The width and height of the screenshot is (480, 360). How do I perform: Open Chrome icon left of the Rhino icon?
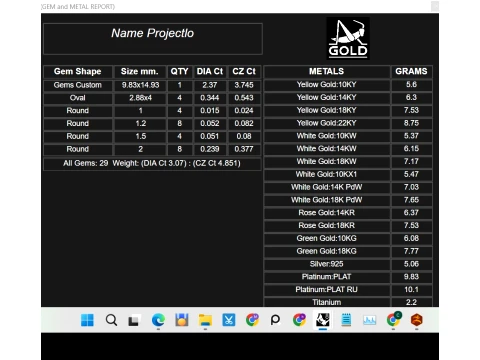[x=299, y=320]
